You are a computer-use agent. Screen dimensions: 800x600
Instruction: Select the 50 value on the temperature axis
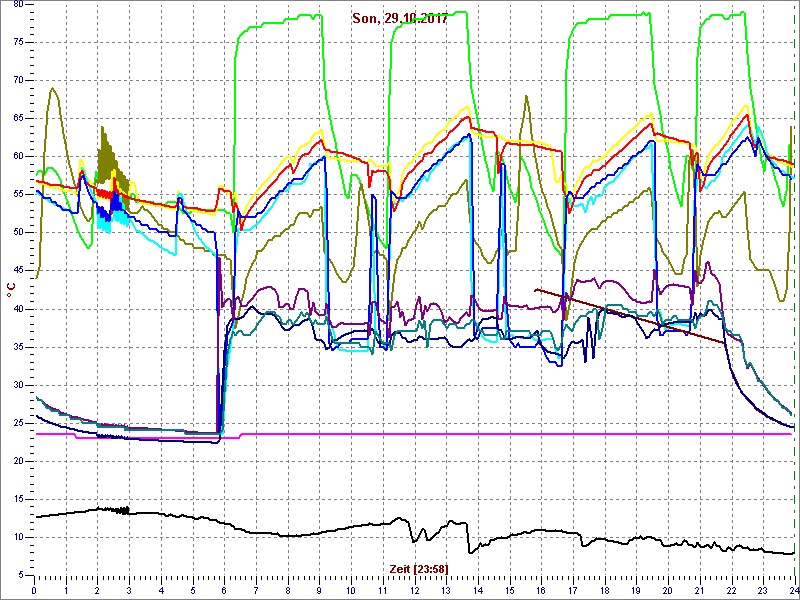(19, 233)
